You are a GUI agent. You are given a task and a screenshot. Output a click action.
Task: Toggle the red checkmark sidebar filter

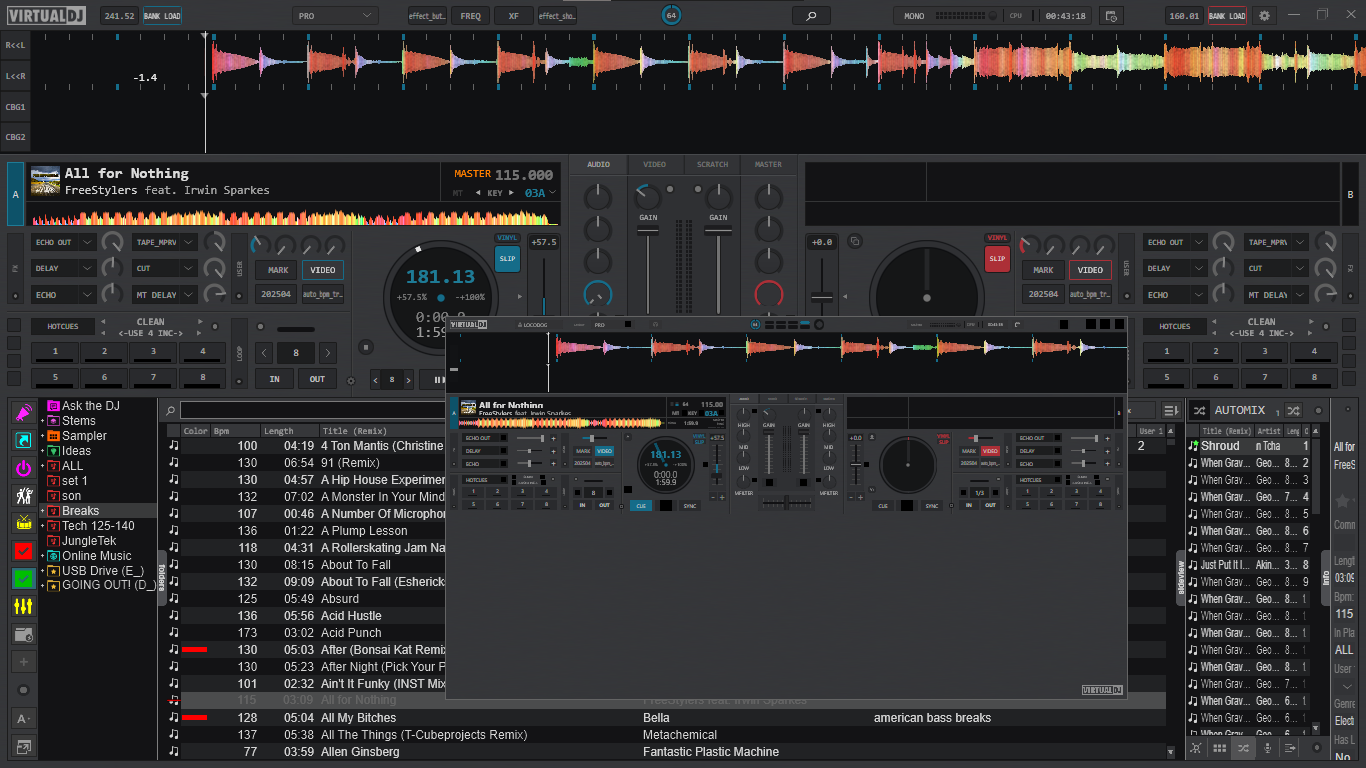tap(24, 551)
